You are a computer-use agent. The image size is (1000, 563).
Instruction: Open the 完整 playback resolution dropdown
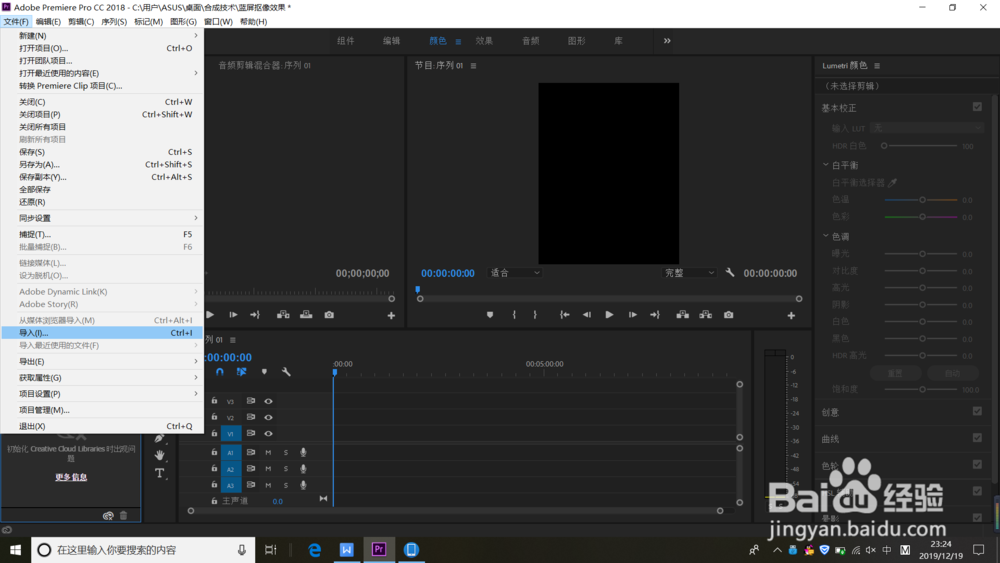(689, 273)
